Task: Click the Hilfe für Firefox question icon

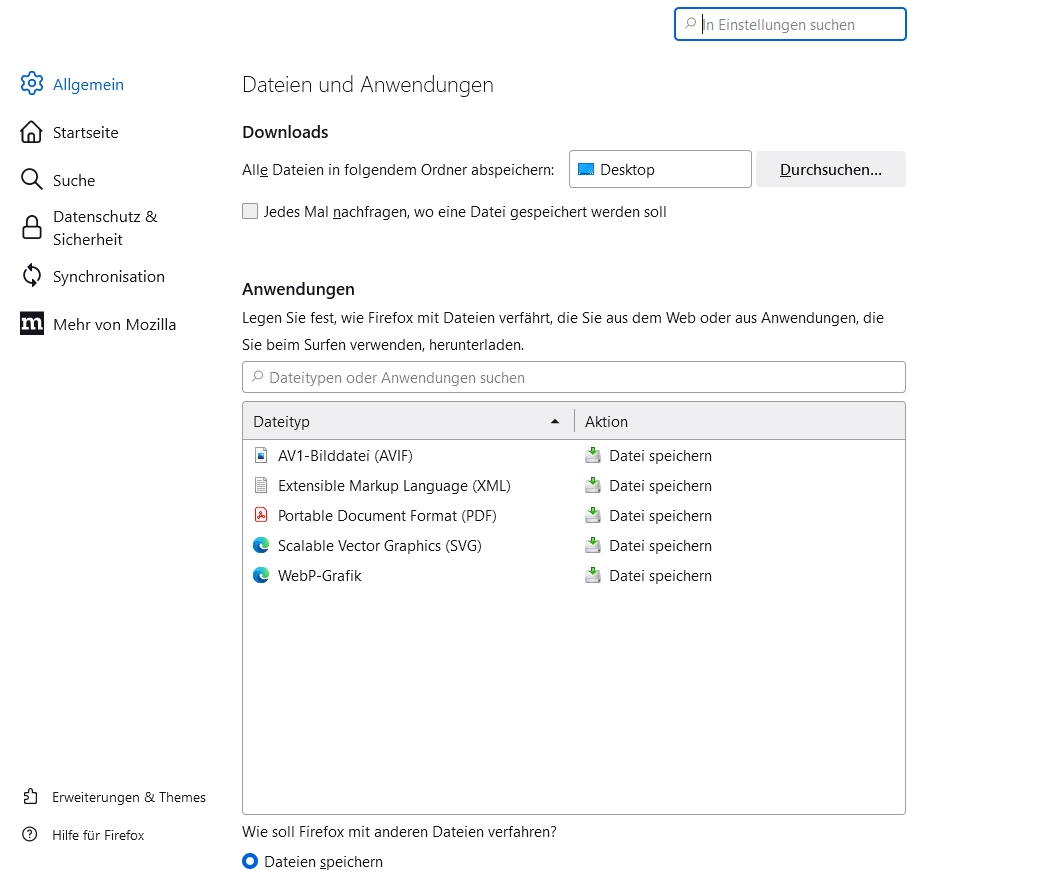Action: 30,835
